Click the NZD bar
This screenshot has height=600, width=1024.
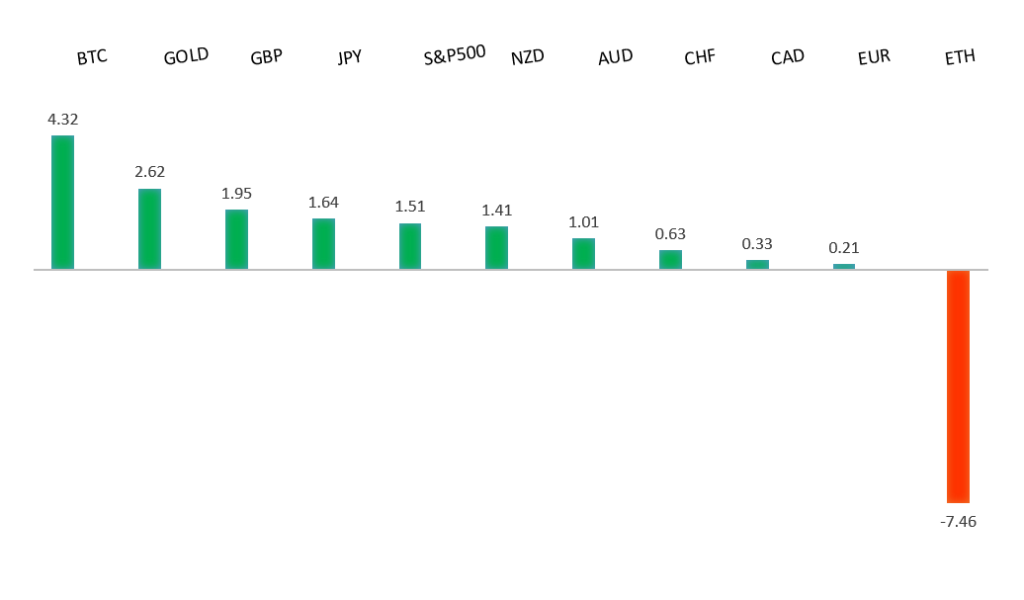click(496, 248)
